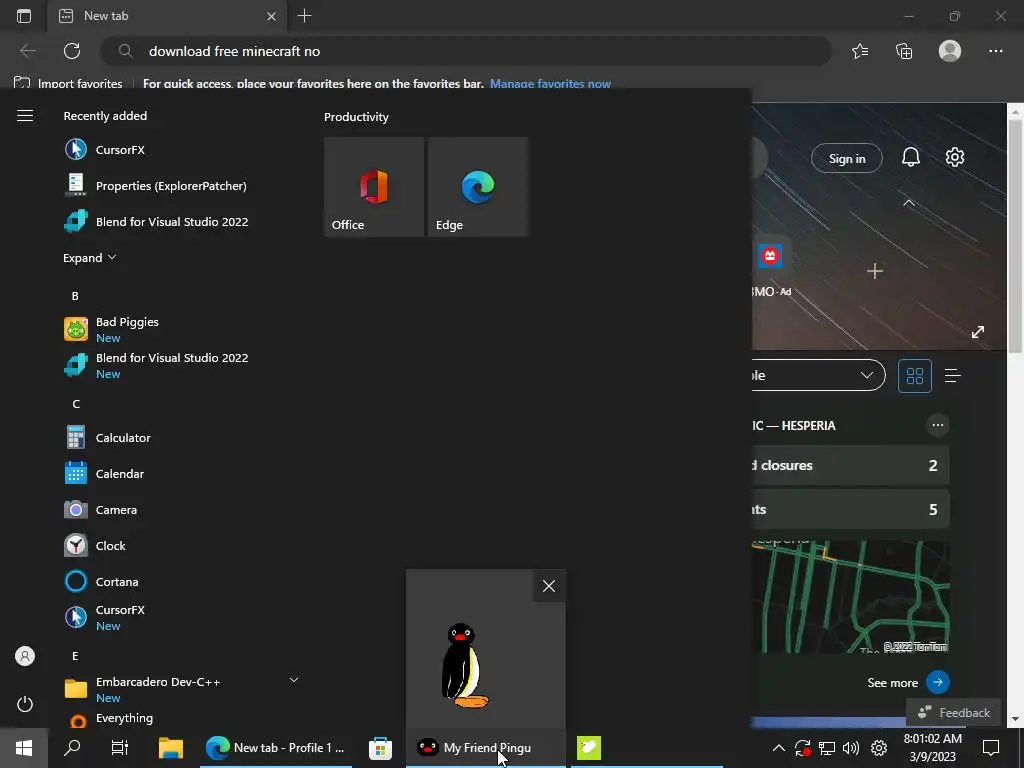Open Edge Favorites star icon
The height and width of the screenshot is (768, 1024).
[x=860, y=51]
